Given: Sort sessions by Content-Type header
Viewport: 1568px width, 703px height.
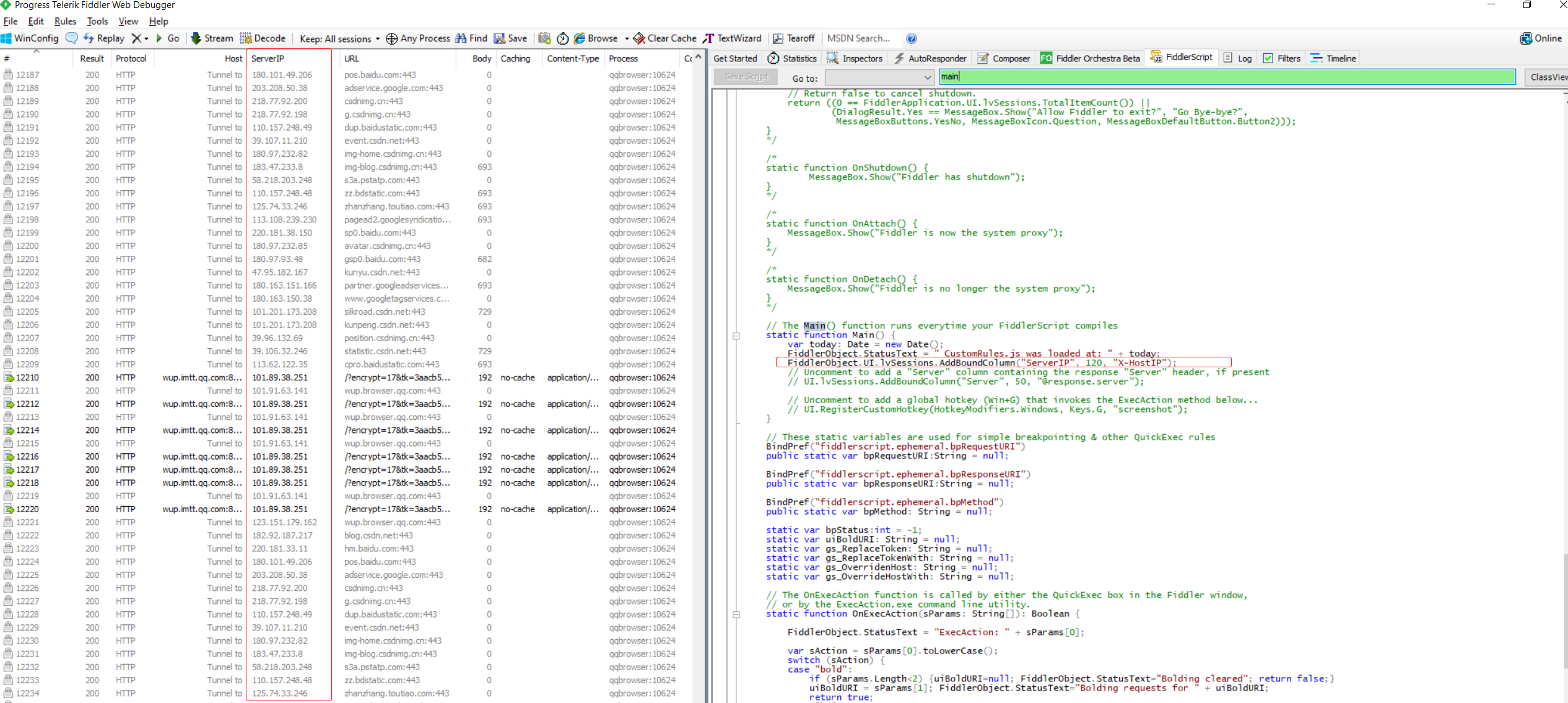Looking at the screenshot, I should [573, 58].
